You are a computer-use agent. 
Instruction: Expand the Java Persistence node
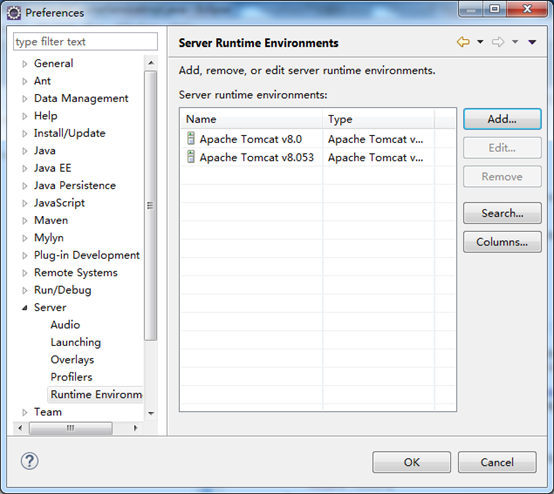click(24, 186)
